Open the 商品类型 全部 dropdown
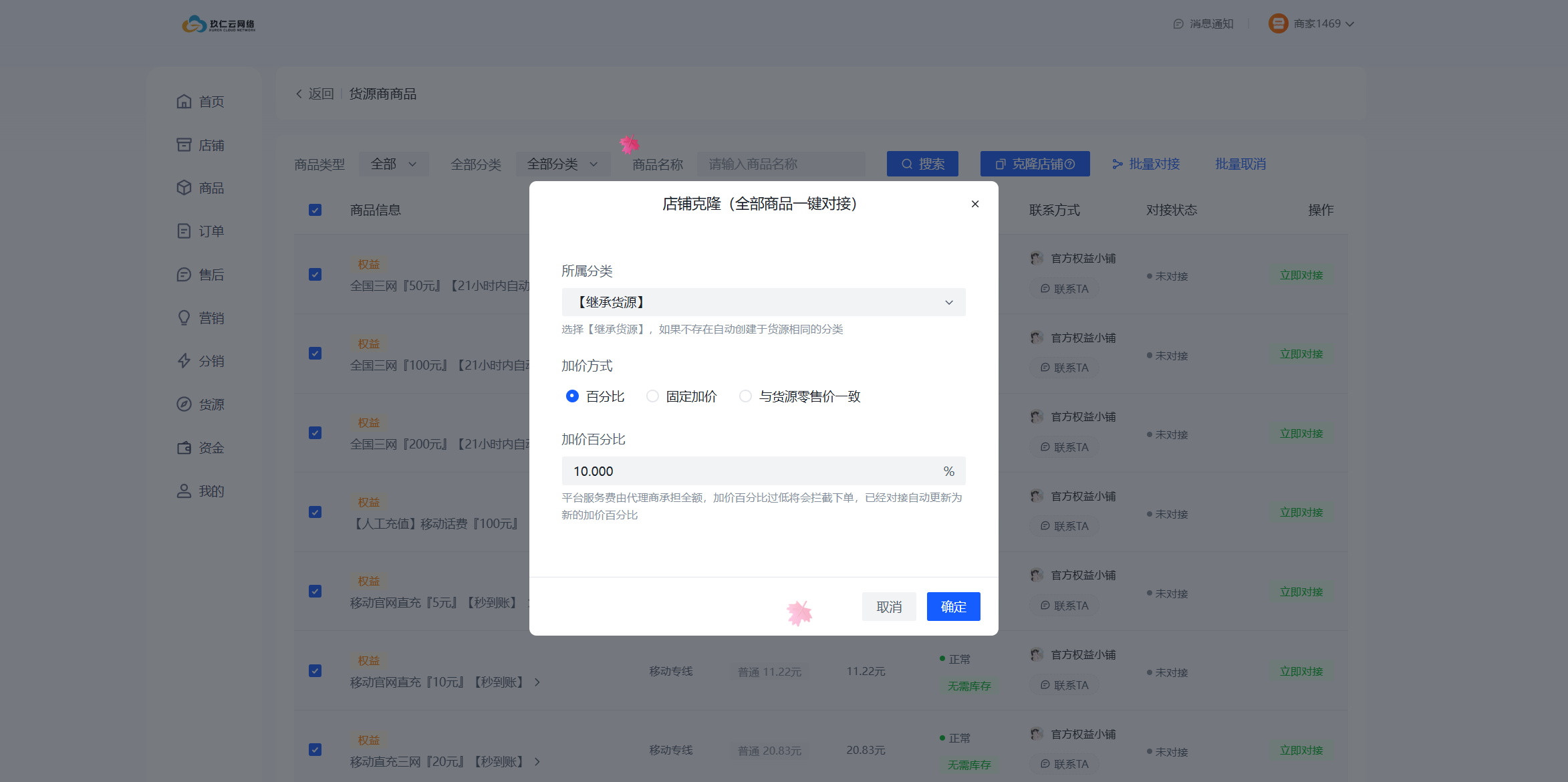This screenshot has height=782, width=1568. [394, 164]
